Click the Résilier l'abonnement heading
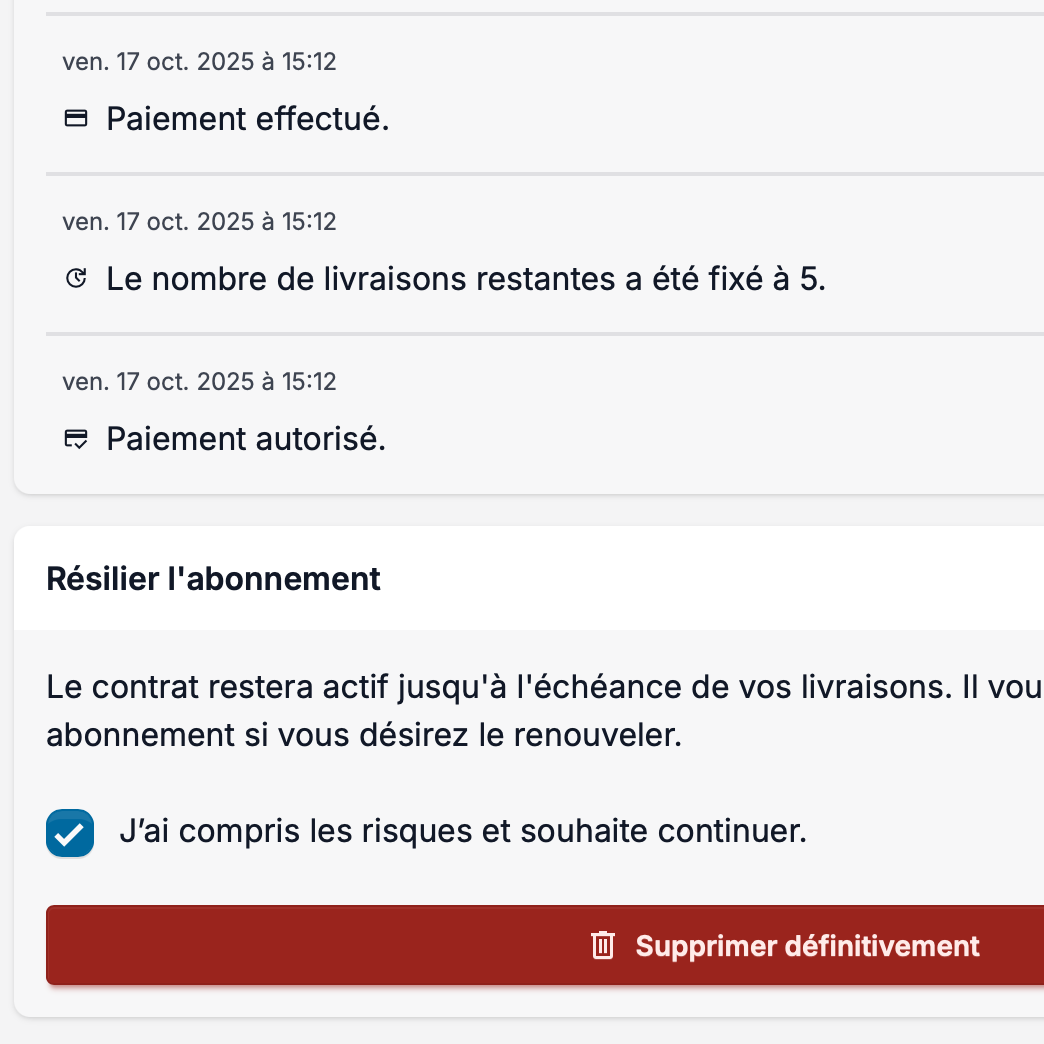The width and height of the screenshot is (1044, 1044). coord(213,579)
